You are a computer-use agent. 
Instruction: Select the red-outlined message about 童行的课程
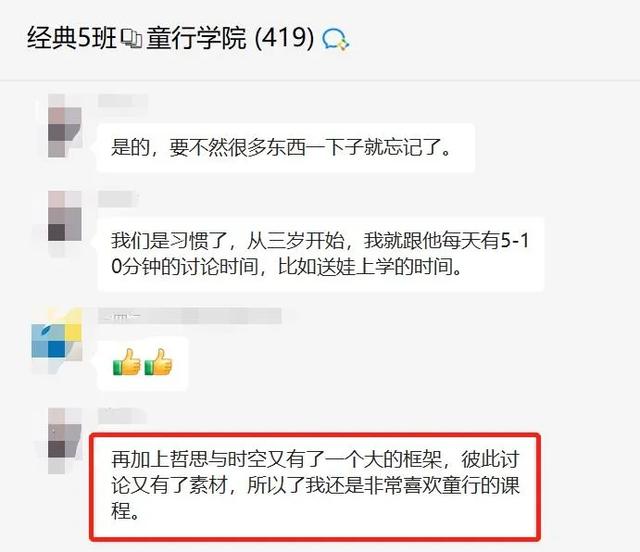click(315, 486)
